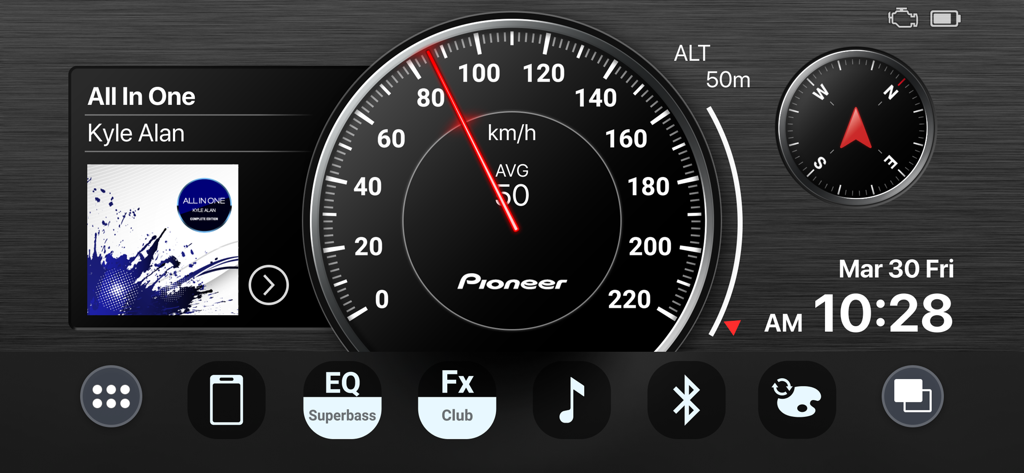
Task: Tap the battery status icon
Action: coord(946,18)
